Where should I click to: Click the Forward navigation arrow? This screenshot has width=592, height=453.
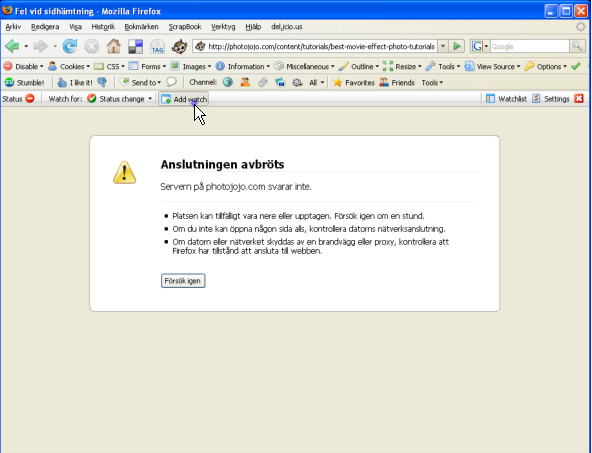click(40, 46)
